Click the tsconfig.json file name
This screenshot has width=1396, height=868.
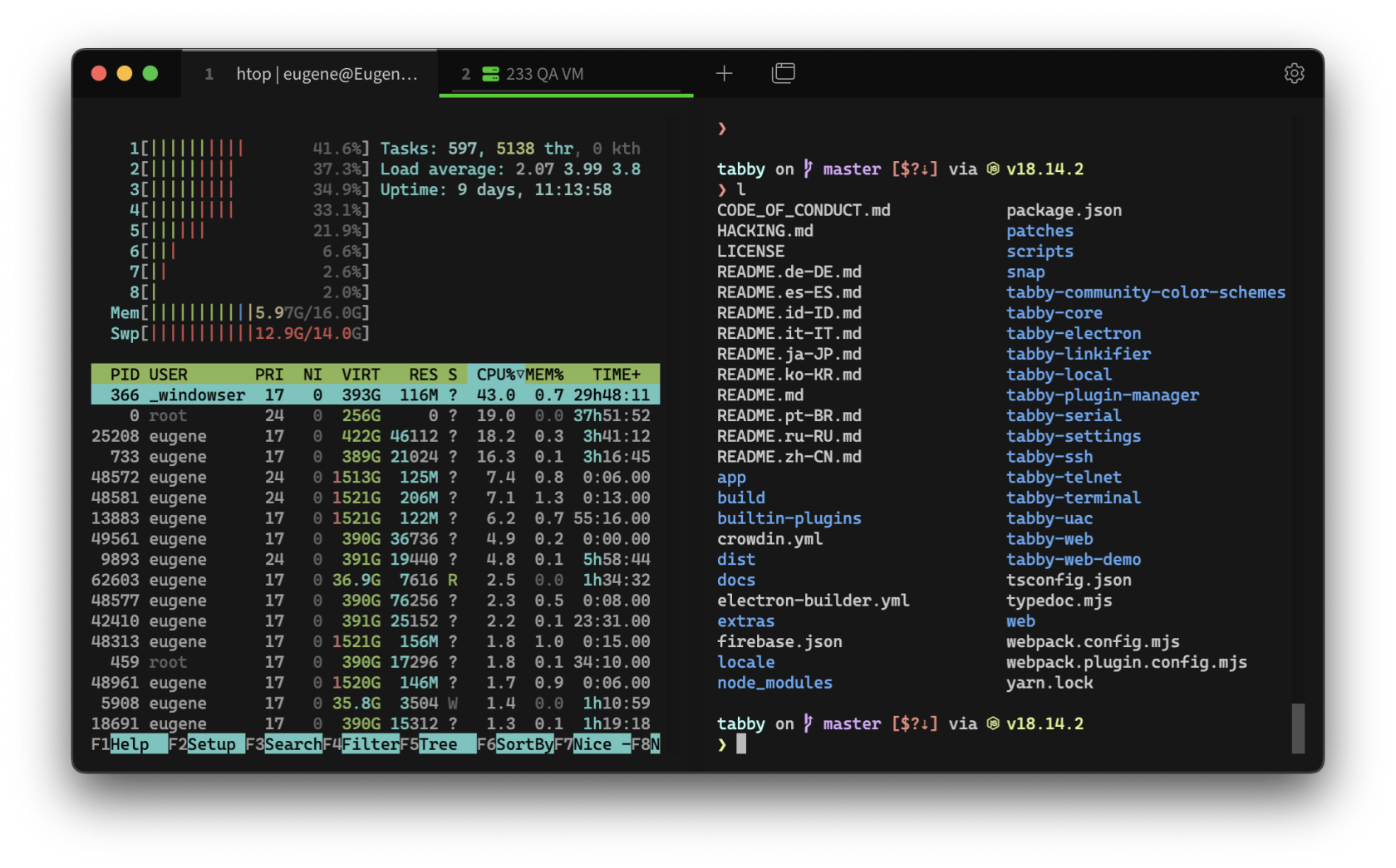1069,580
